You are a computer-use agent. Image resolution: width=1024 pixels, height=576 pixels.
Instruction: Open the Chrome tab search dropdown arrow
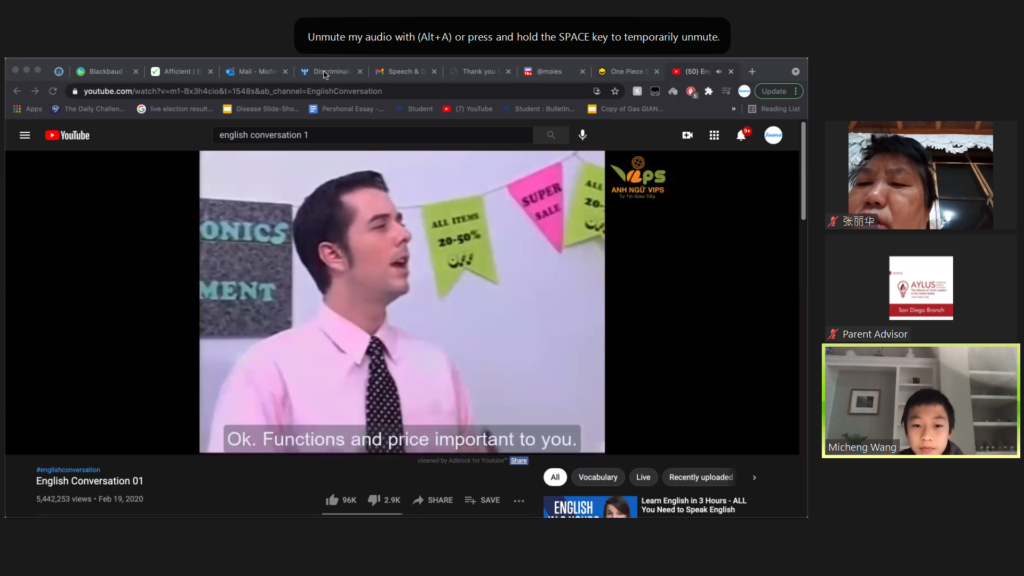(x=795, y=71)
